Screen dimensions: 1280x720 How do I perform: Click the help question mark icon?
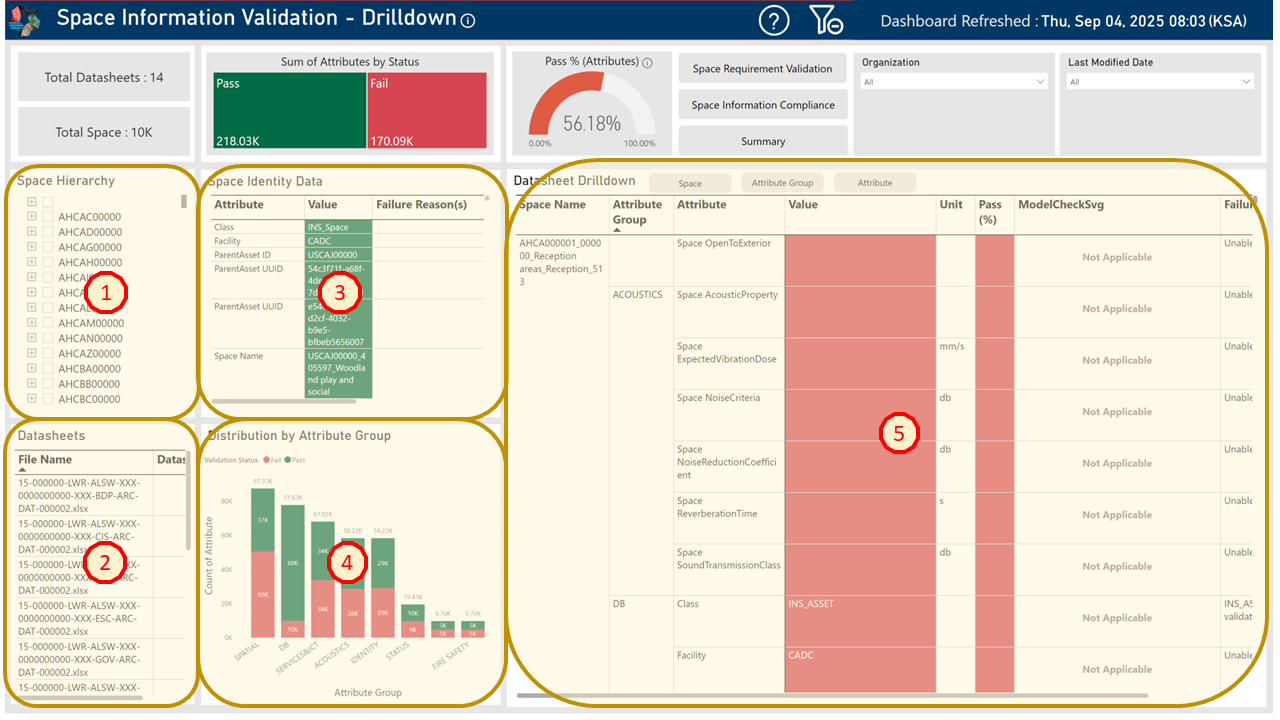point(774,20)
